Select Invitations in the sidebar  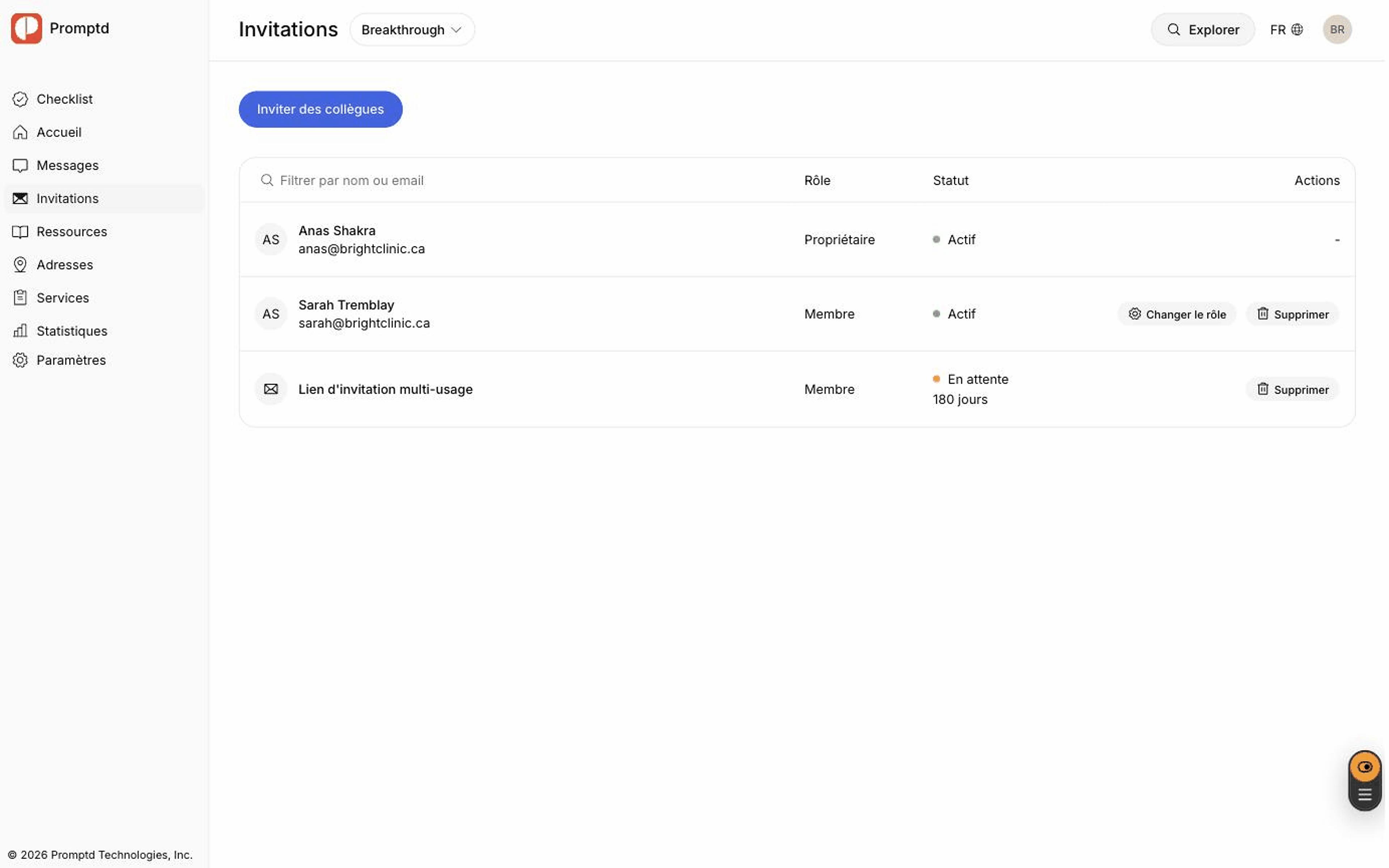click(105, 199)
